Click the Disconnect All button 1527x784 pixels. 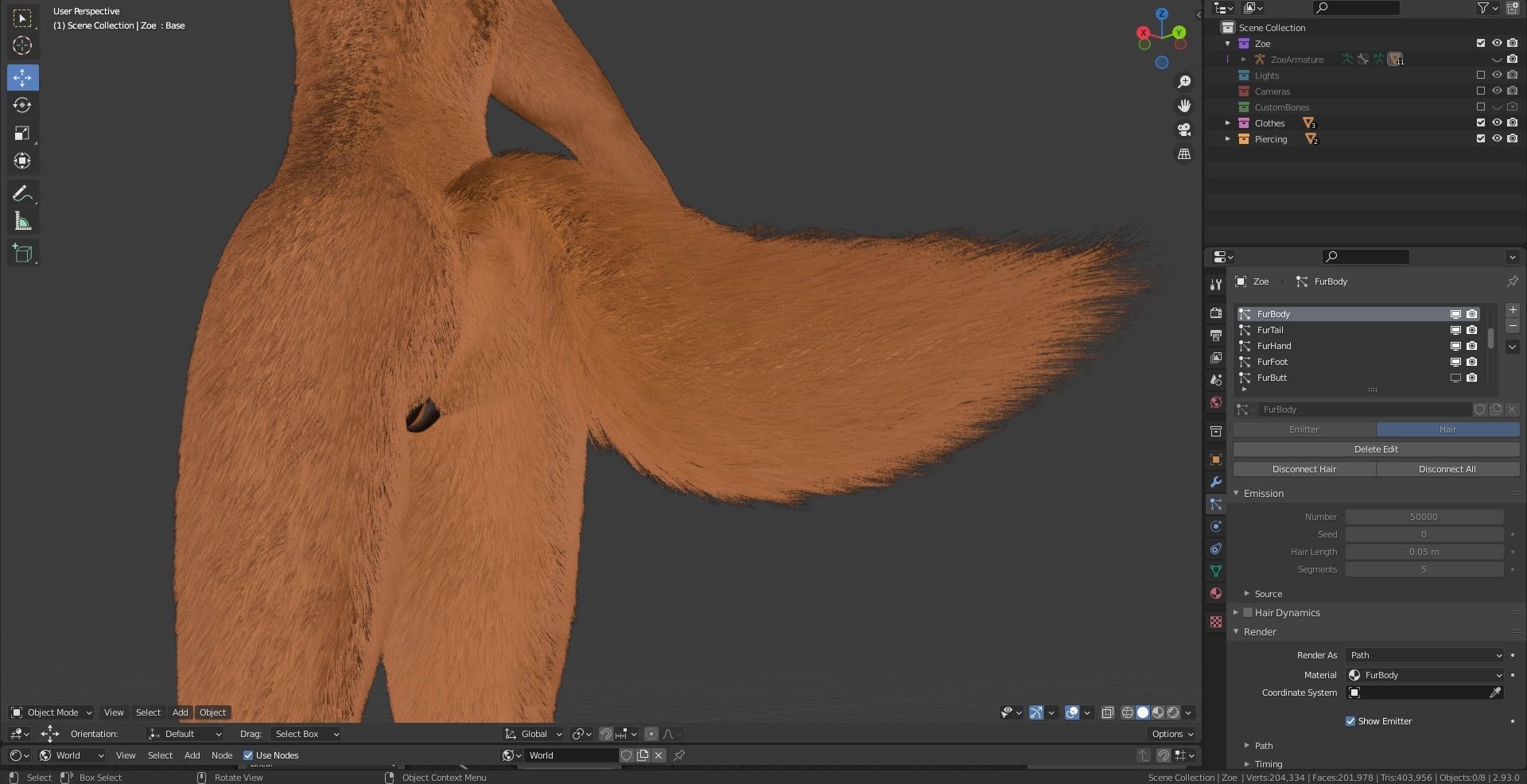[x=1447, y=469]
